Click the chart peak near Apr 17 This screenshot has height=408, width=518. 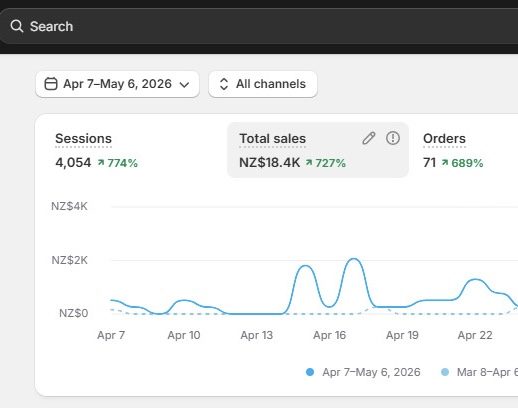(x=354, y=259)
